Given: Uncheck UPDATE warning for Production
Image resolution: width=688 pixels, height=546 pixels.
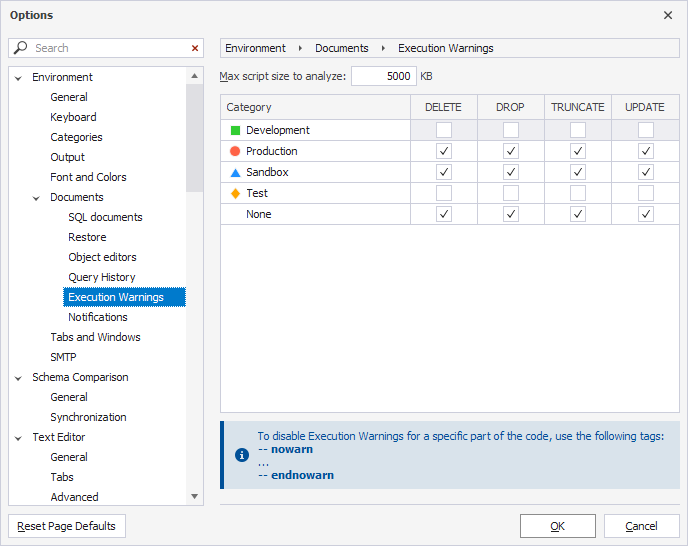Looking at the screenshot, I should click(x=645, y=151).
